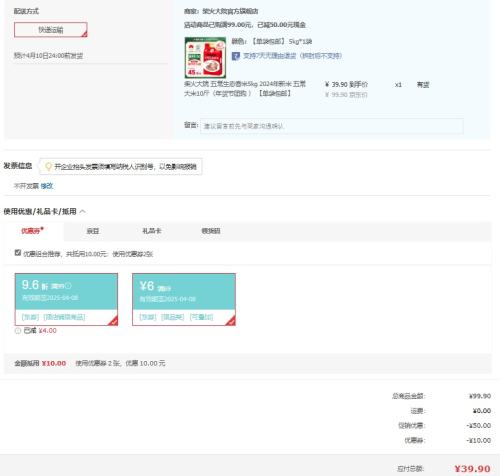Click the clock icon next to 已减 ¥4.00
This screenshot has height=476, width=500.
18,331
